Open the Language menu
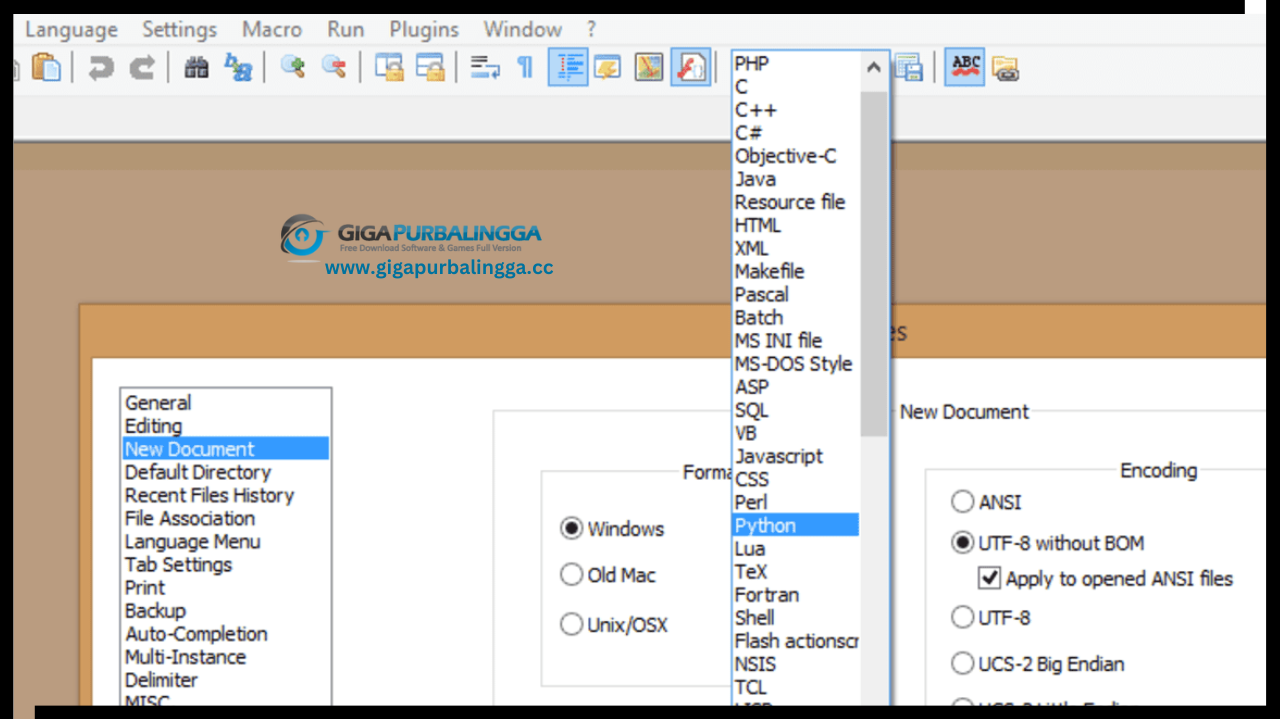This screenshot has height=719, width=1280. pos(70,30)
